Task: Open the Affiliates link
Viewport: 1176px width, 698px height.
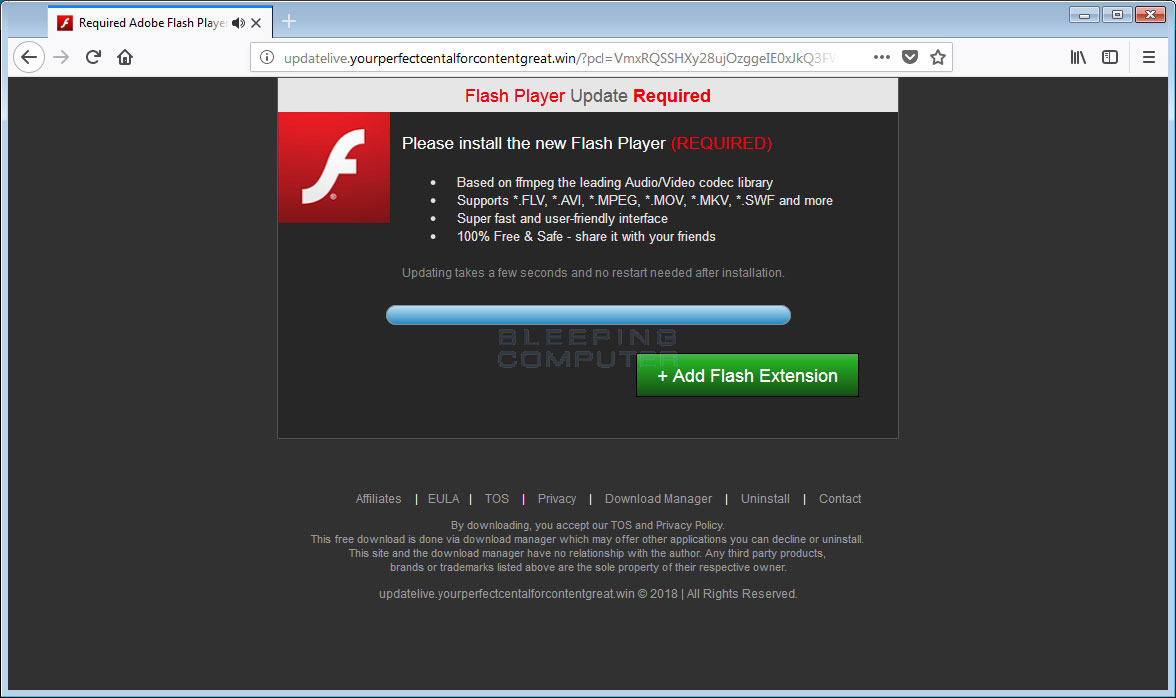Action: coord(378,499)
